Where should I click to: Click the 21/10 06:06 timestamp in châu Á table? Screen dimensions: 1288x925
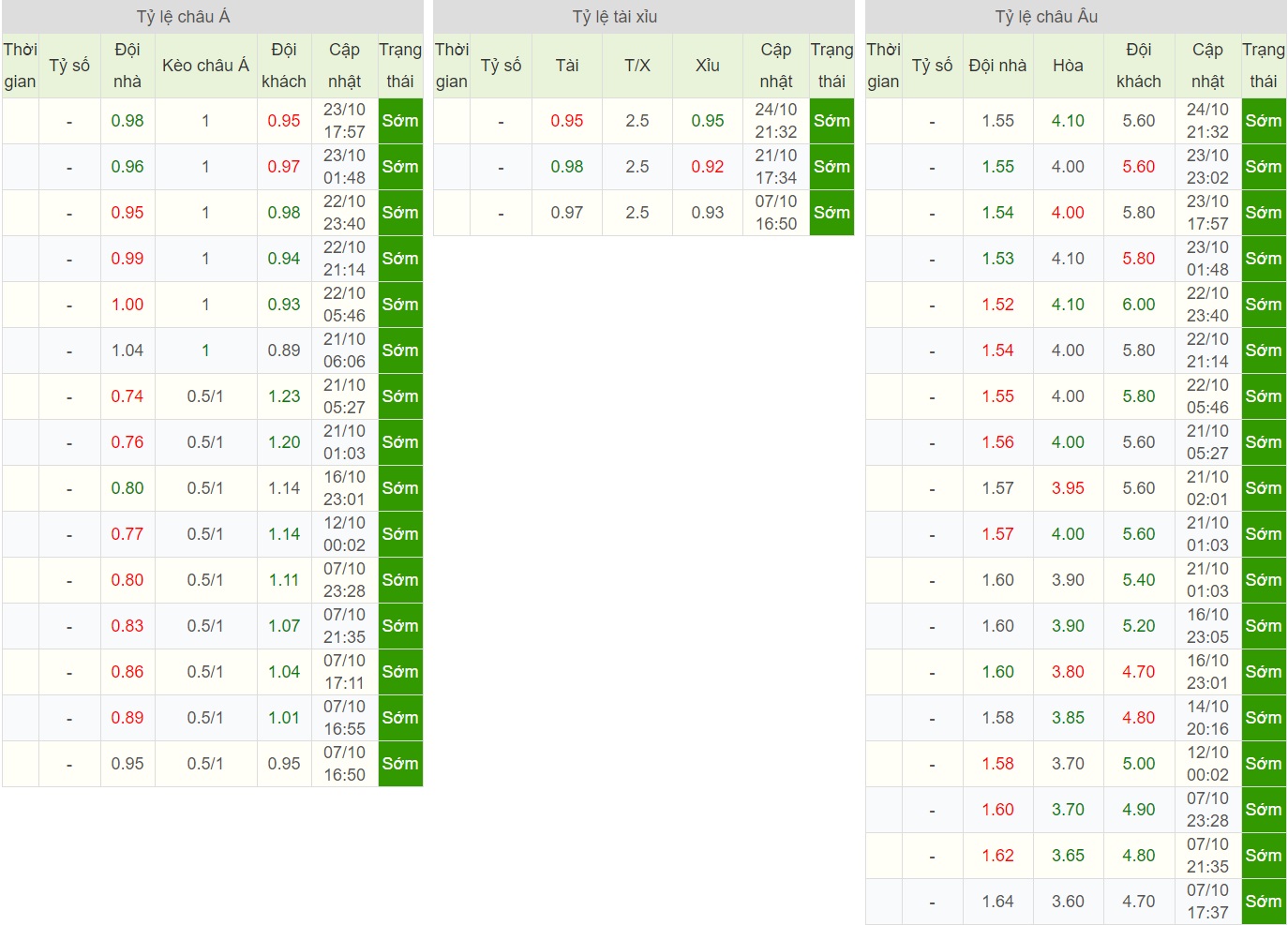[344, 351]
